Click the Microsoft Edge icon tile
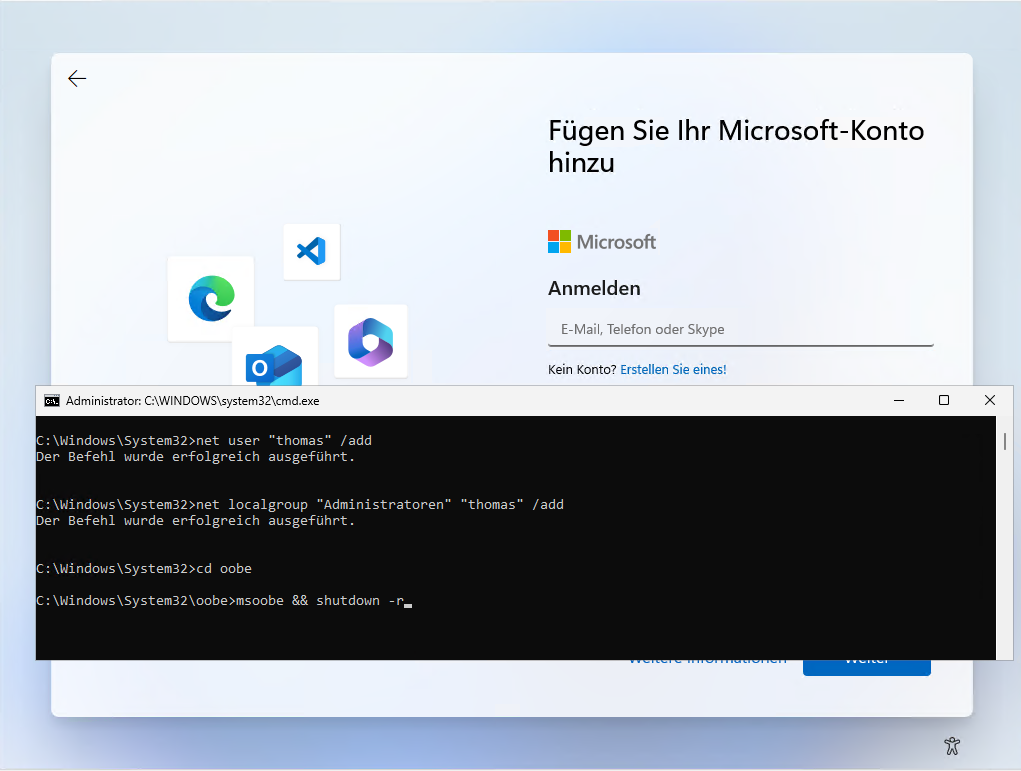Screen dimensions: 1021x771 (211, 298)
